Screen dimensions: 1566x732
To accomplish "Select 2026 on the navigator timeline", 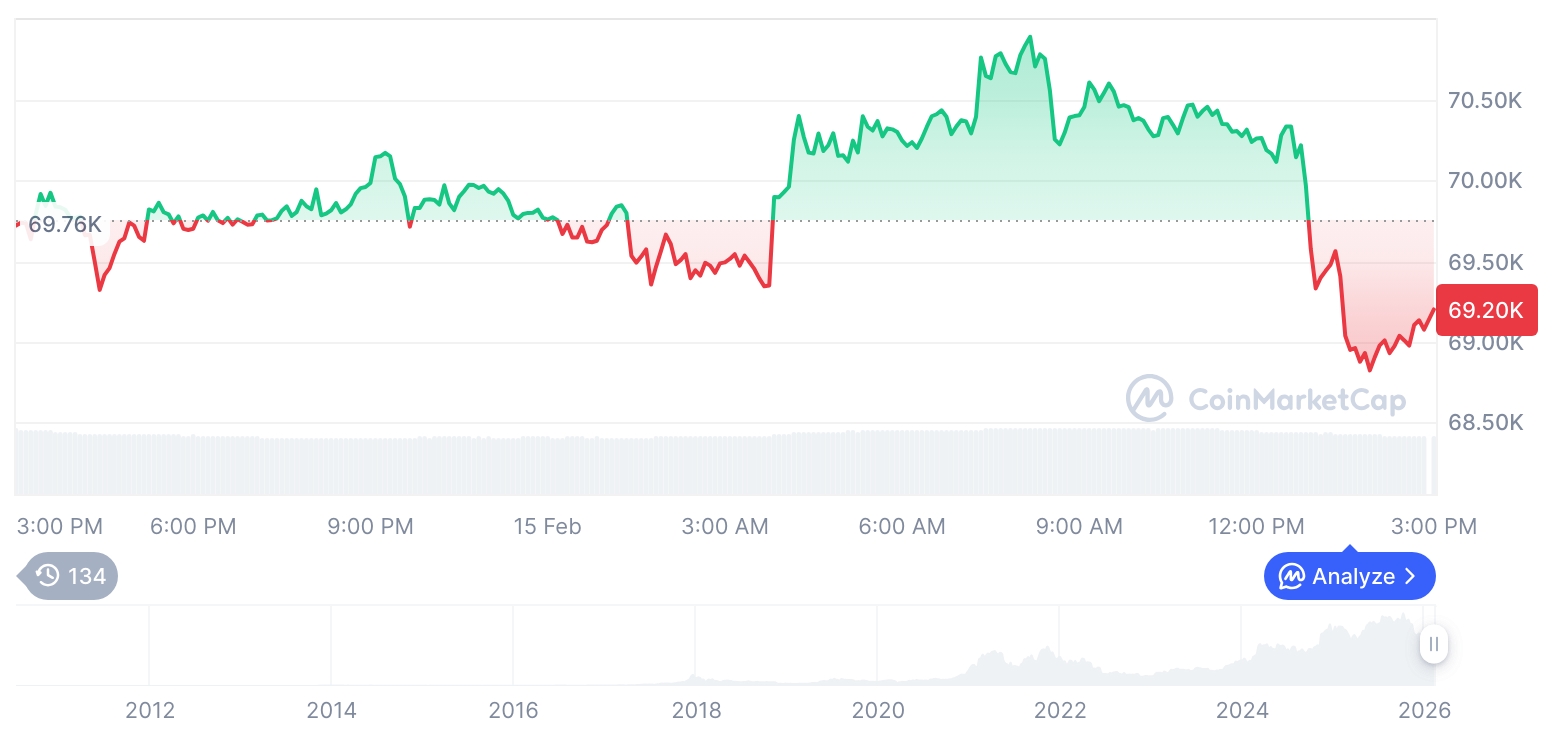I will [1424, 711].
